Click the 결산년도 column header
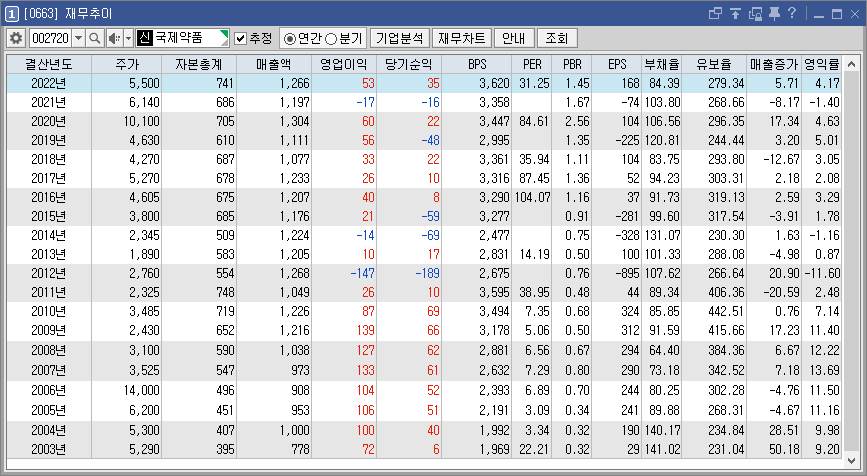The height and width of the screenshot is (476, 867). click(x=49, y=64)
